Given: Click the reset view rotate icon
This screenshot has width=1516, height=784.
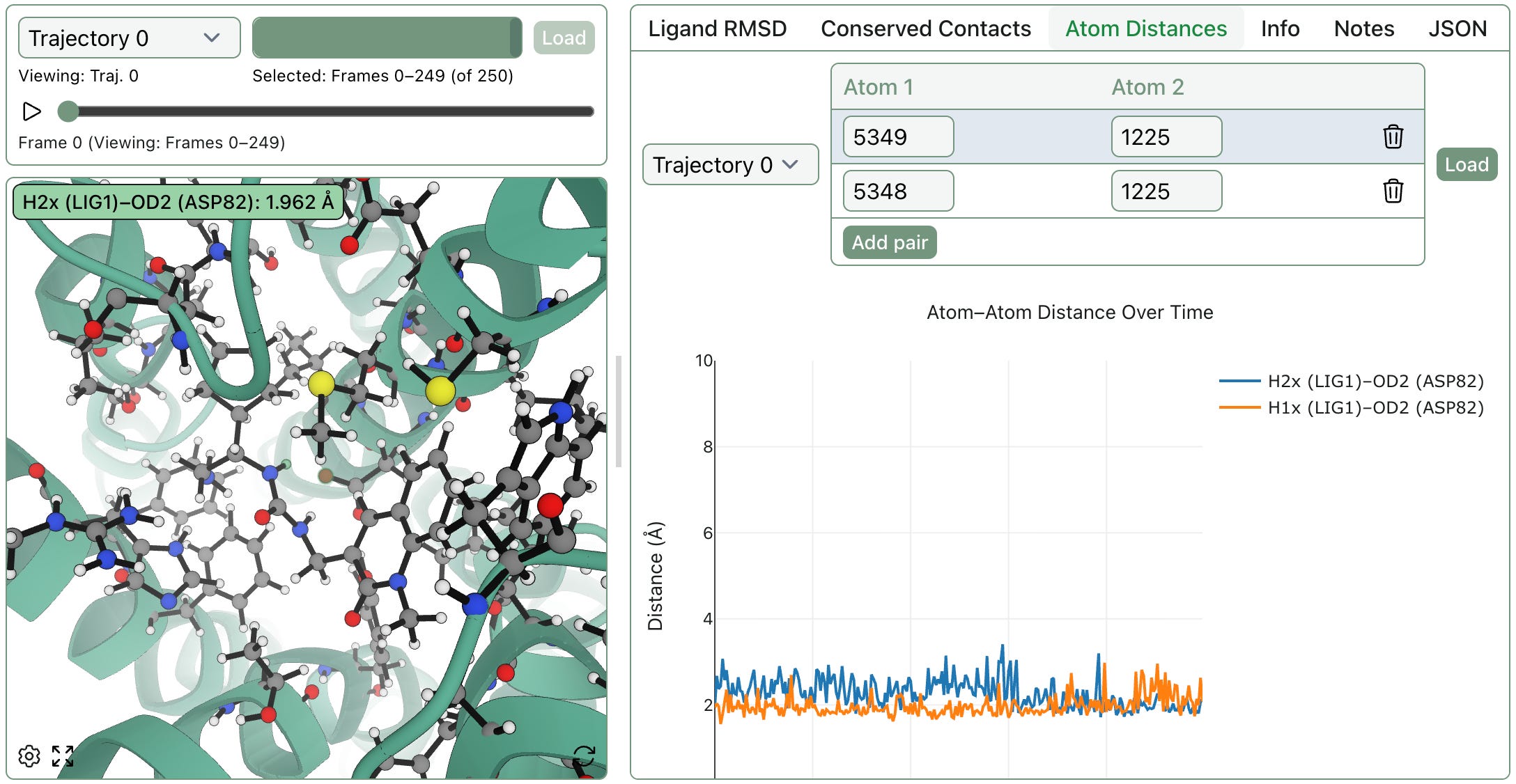Looking at the screenshot, I should click(x=584, y=755).
